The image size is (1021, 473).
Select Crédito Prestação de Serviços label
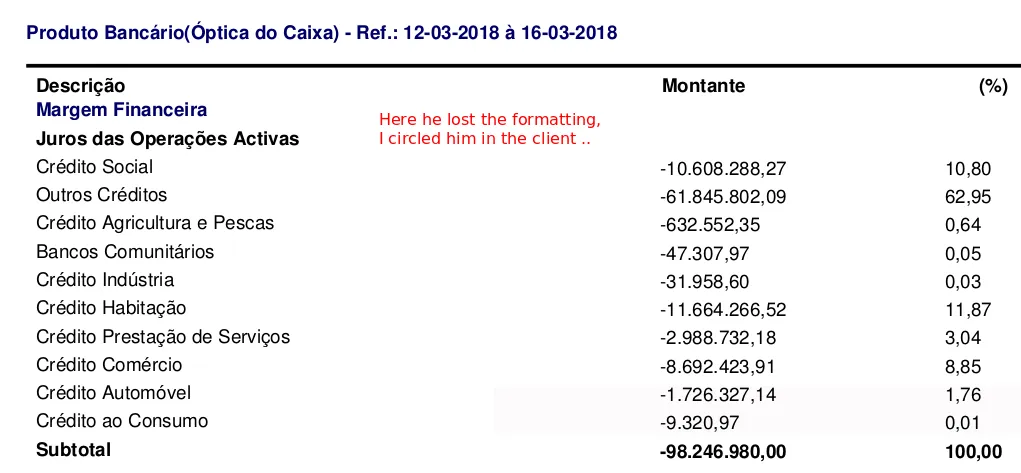[163, 337]
